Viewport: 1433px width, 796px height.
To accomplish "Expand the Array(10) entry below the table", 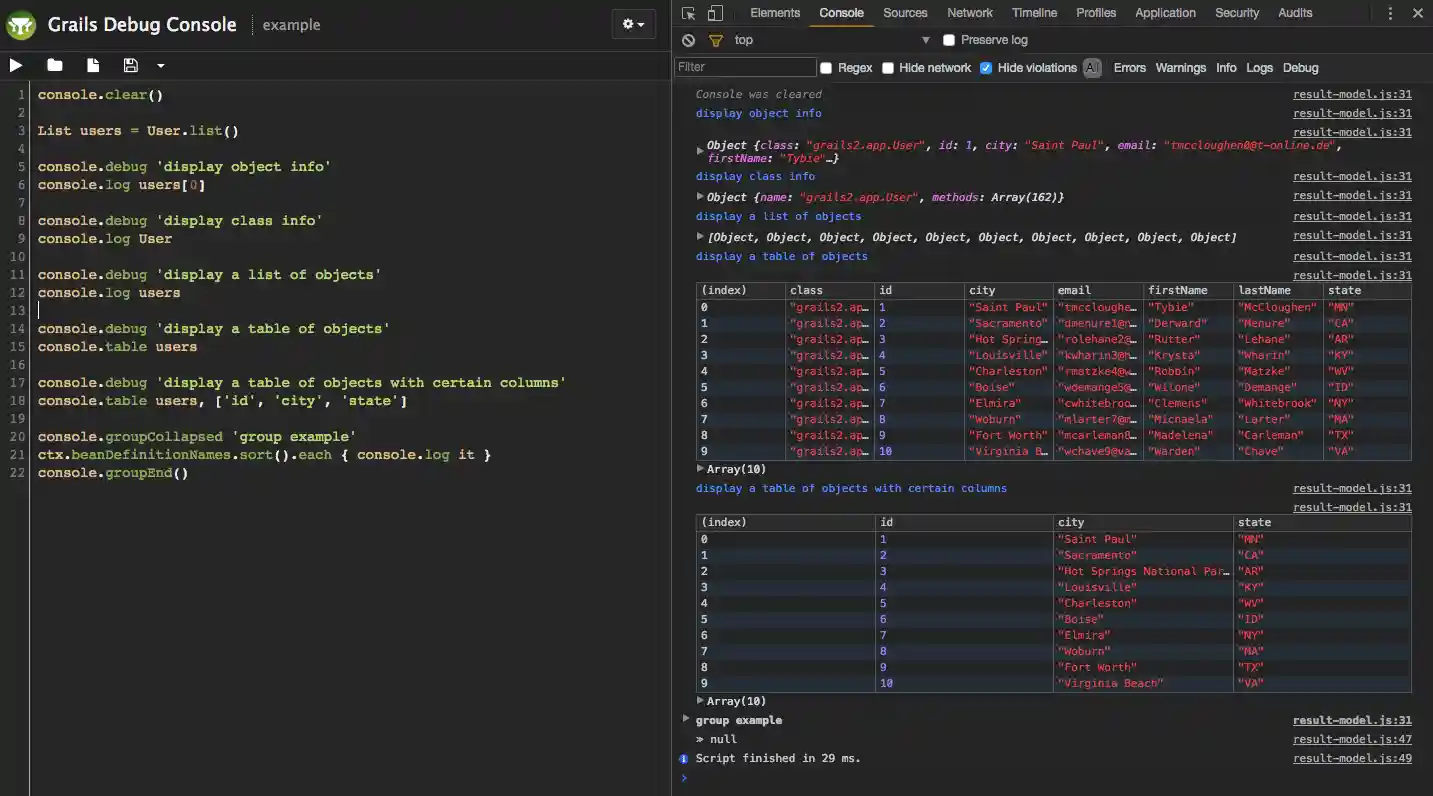I will [699, 468].
